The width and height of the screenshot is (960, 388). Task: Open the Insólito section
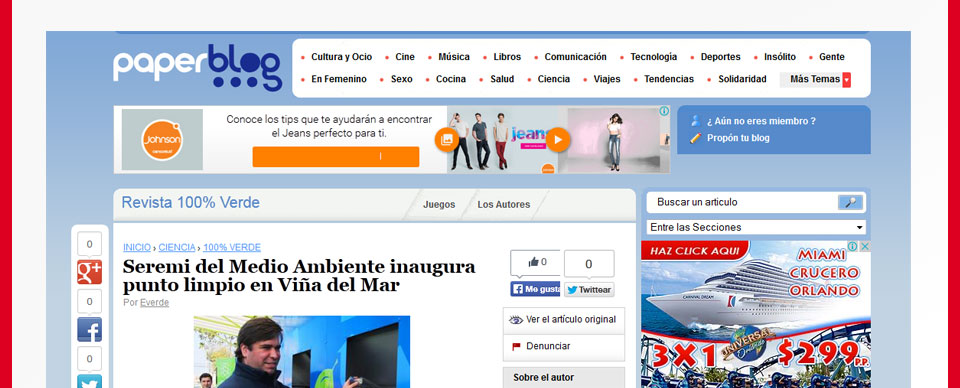tap(780, 57)
